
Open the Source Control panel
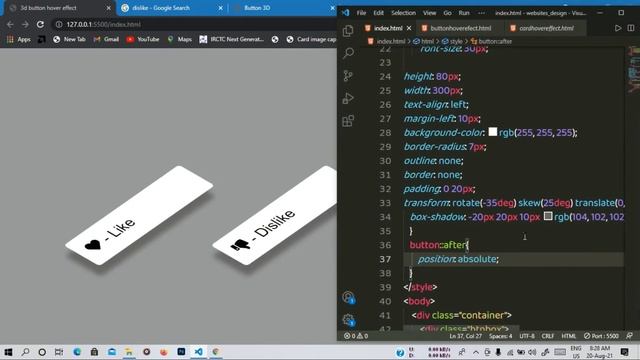[x=348, y=76]
